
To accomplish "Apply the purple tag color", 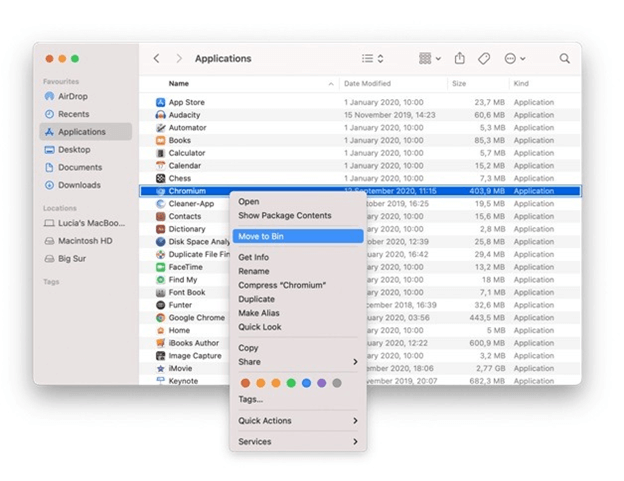I will point(322,383).
